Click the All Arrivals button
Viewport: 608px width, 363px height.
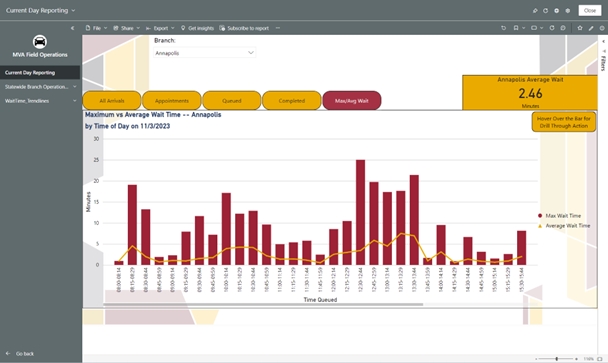tap(112, 100)
